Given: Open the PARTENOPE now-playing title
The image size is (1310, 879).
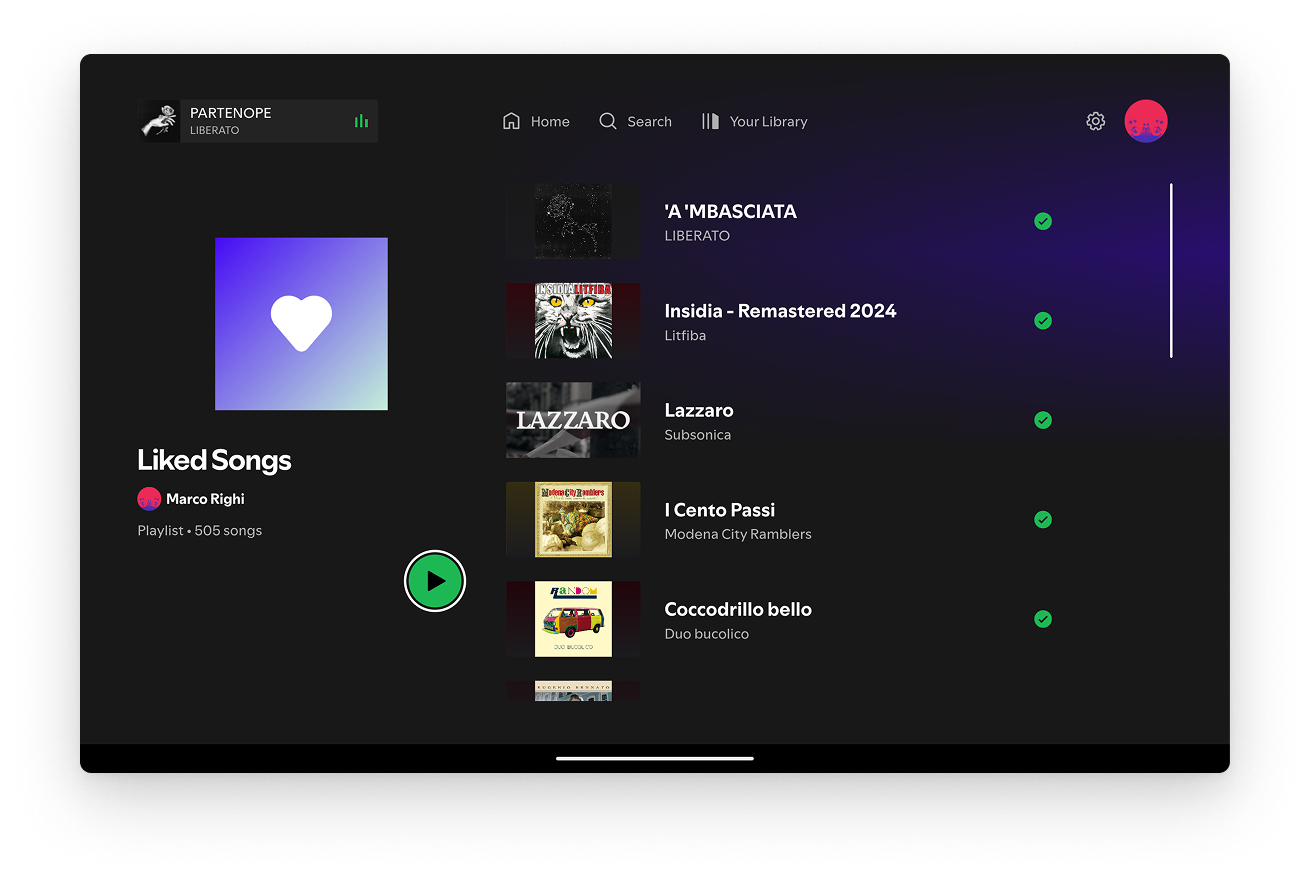Looking at the screenshot, I should [x=231, y=113].
